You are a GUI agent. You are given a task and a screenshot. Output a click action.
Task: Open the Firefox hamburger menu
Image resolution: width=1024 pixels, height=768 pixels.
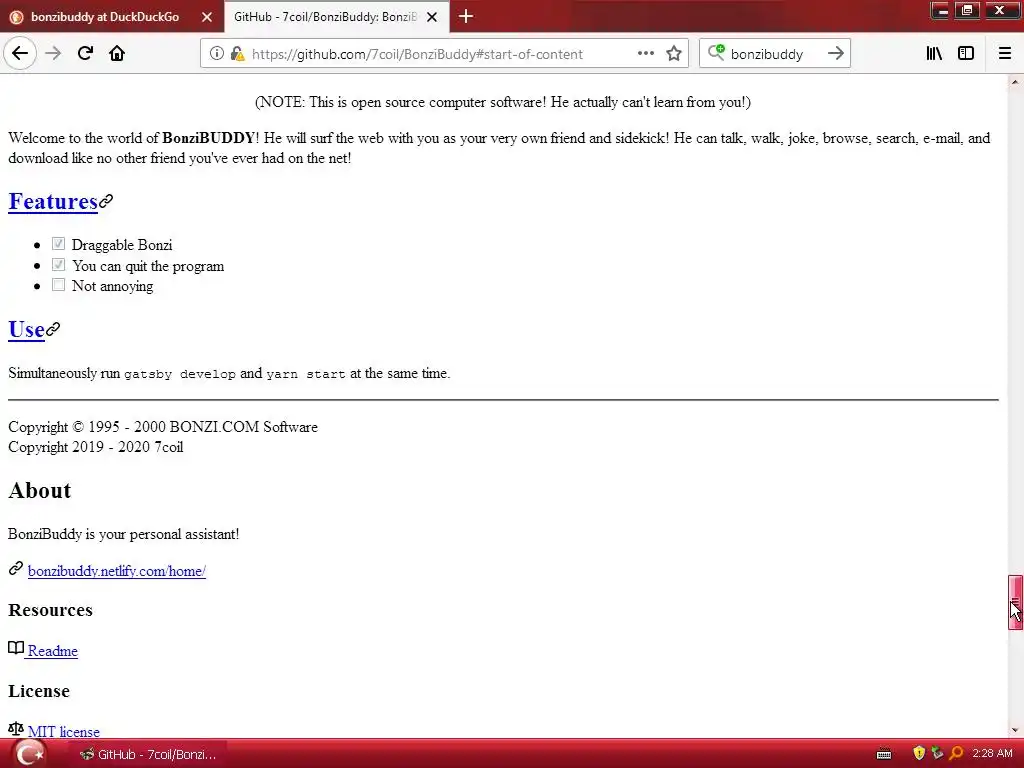click(1005, 54)
